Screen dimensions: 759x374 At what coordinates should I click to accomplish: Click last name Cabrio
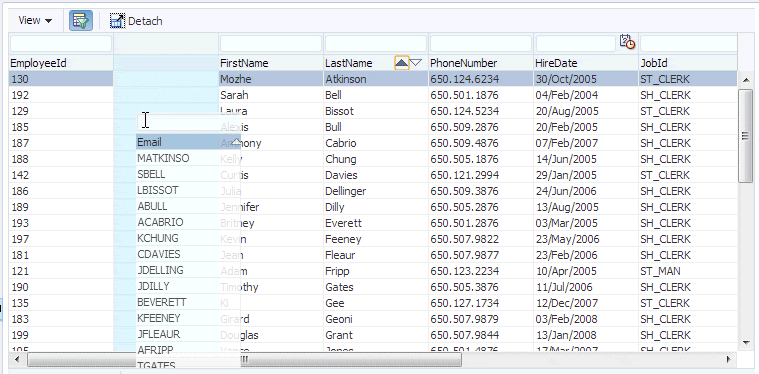341,143
